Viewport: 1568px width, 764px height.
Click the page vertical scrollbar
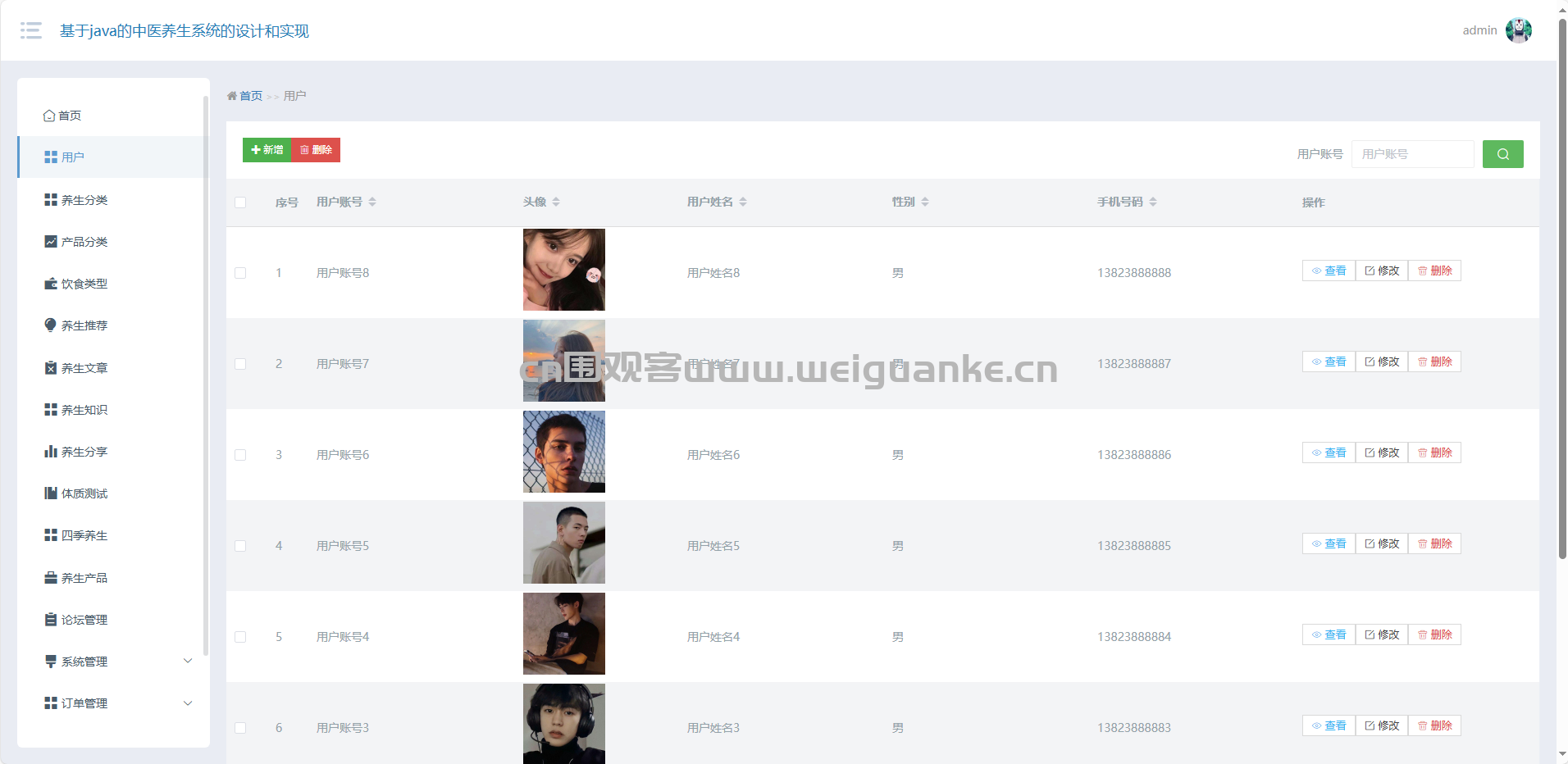pos(1562,287)
